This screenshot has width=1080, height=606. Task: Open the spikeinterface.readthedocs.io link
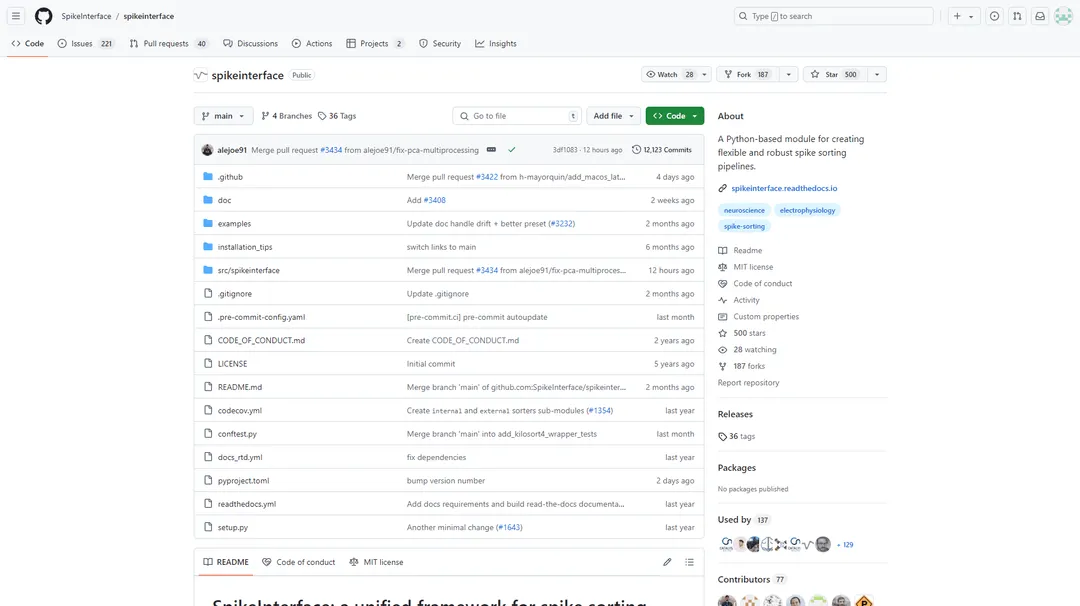(785, 188)
